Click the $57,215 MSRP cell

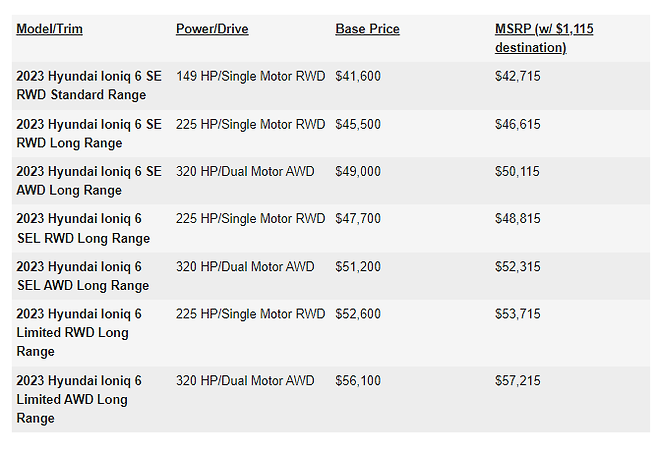coord(517,381)
